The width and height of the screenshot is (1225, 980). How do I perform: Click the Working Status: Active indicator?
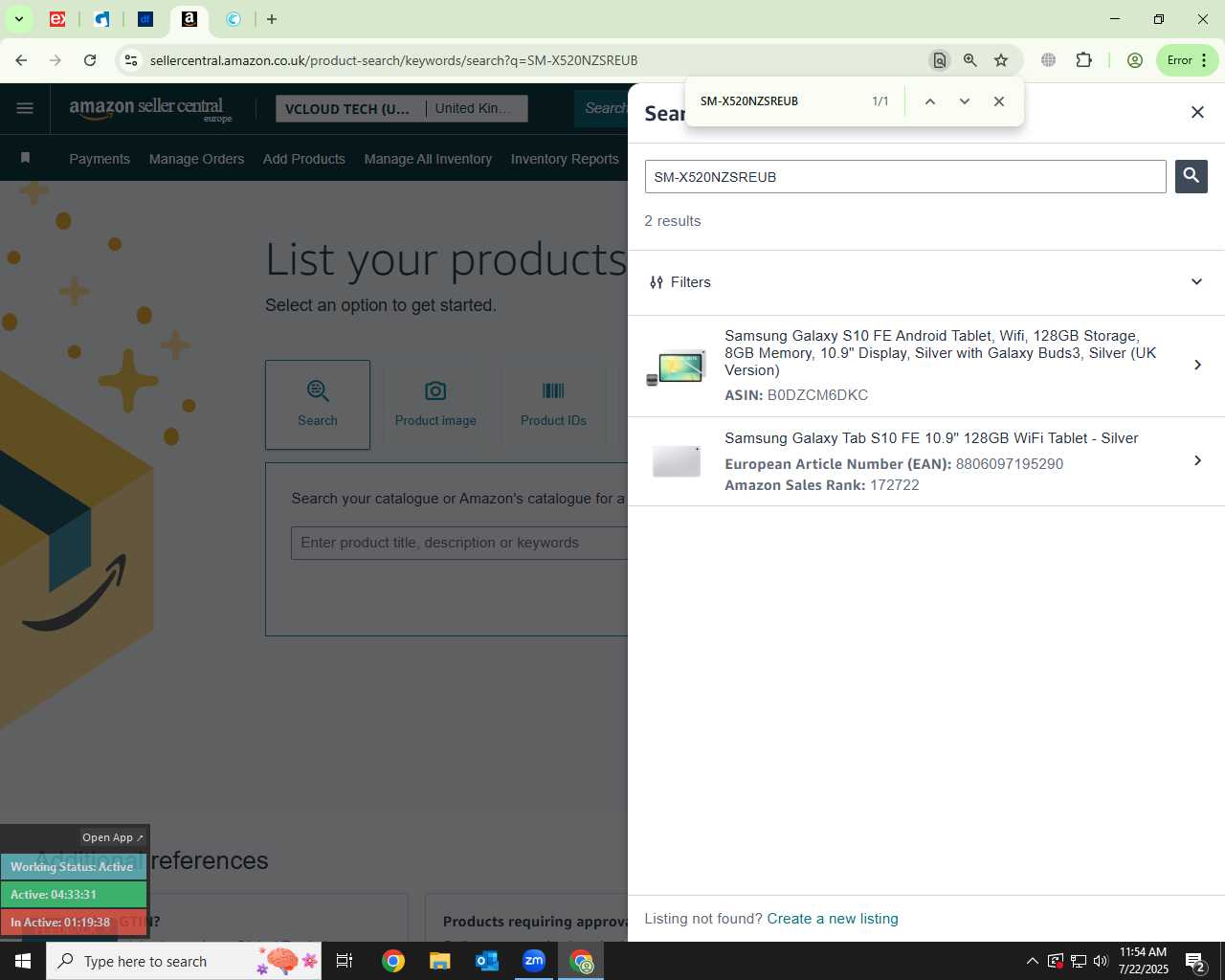pos(73,867)
